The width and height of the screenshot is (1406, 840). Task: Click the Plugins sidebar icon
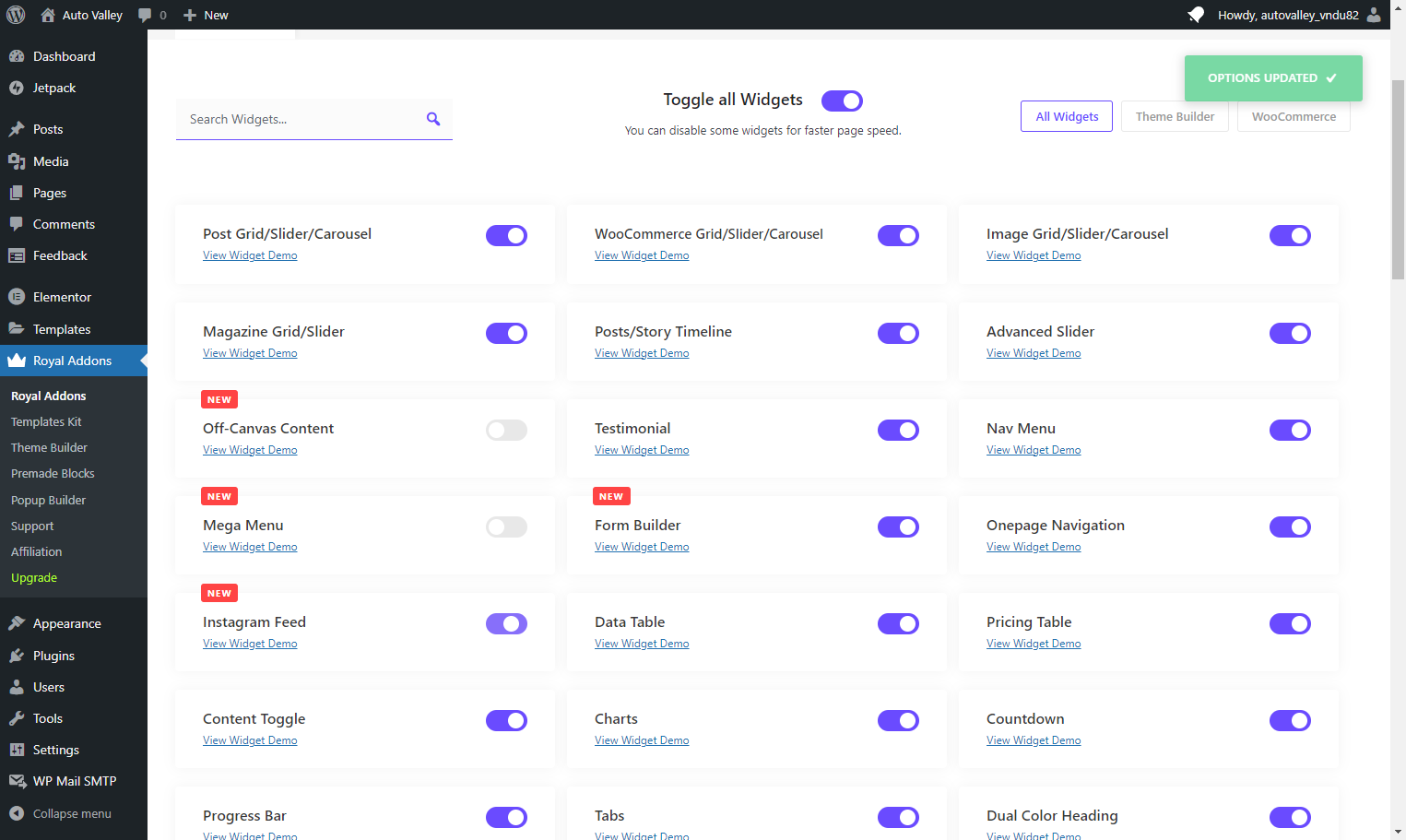tap(17, 656)
